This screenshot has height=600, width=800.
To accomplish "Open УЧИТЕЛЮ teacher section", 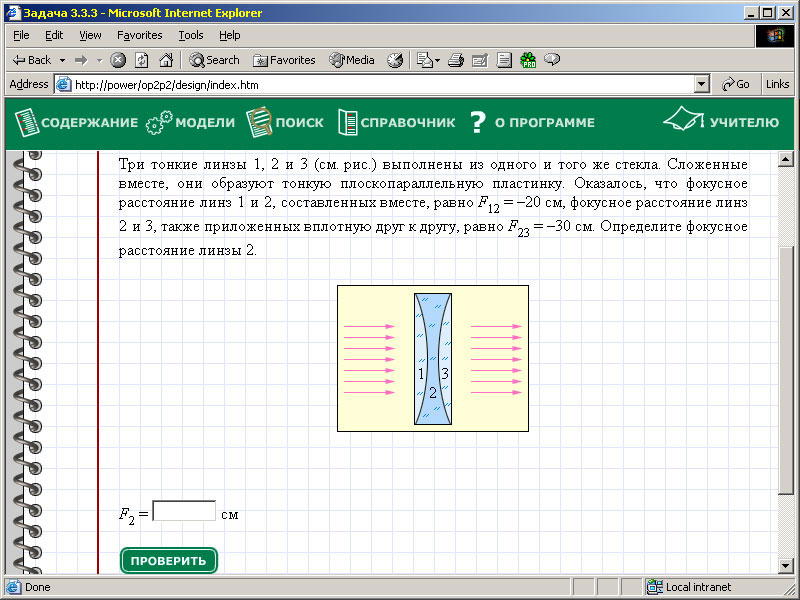I will pos(721,120).
